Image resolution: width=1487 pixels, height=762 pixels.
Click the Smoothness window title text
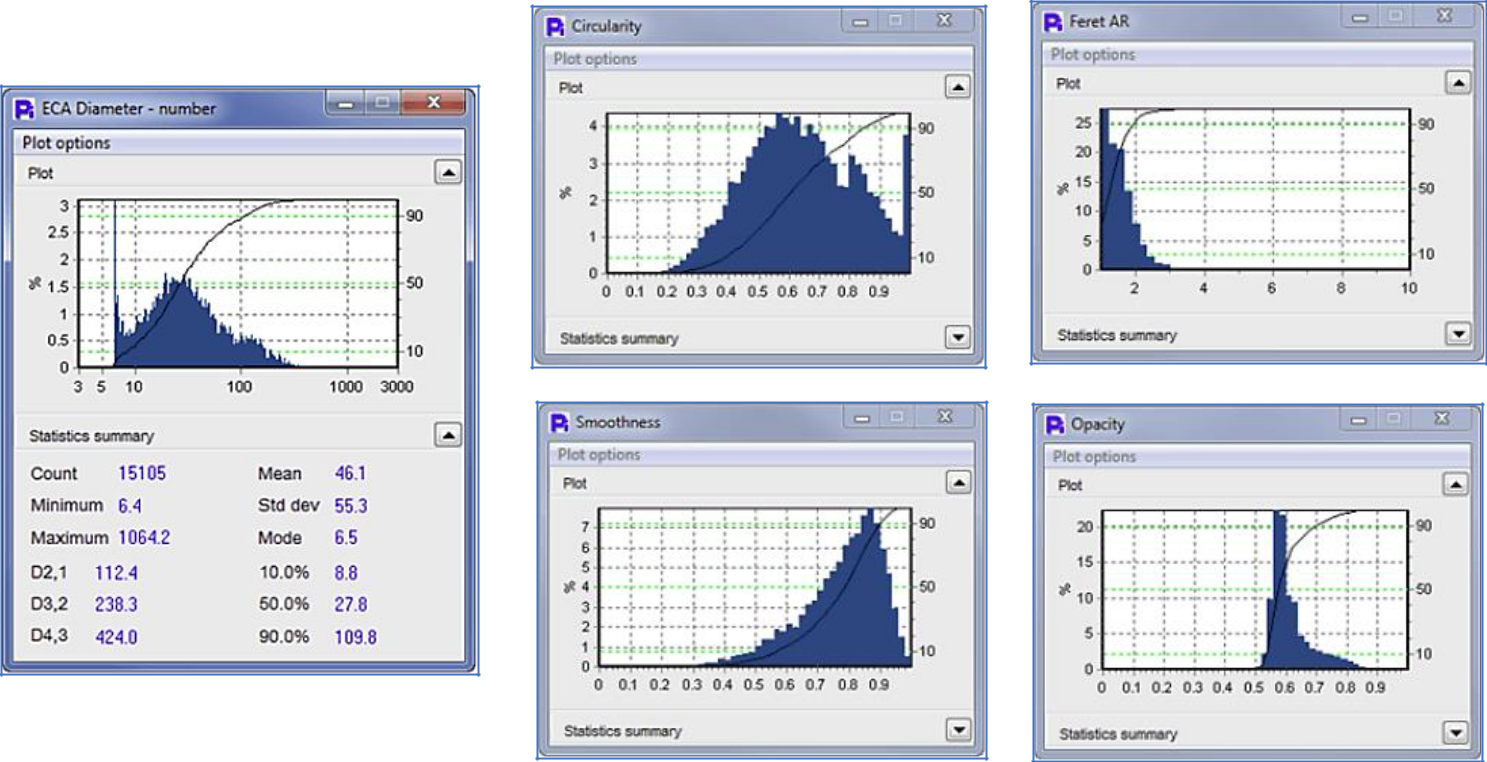(618, 422)
